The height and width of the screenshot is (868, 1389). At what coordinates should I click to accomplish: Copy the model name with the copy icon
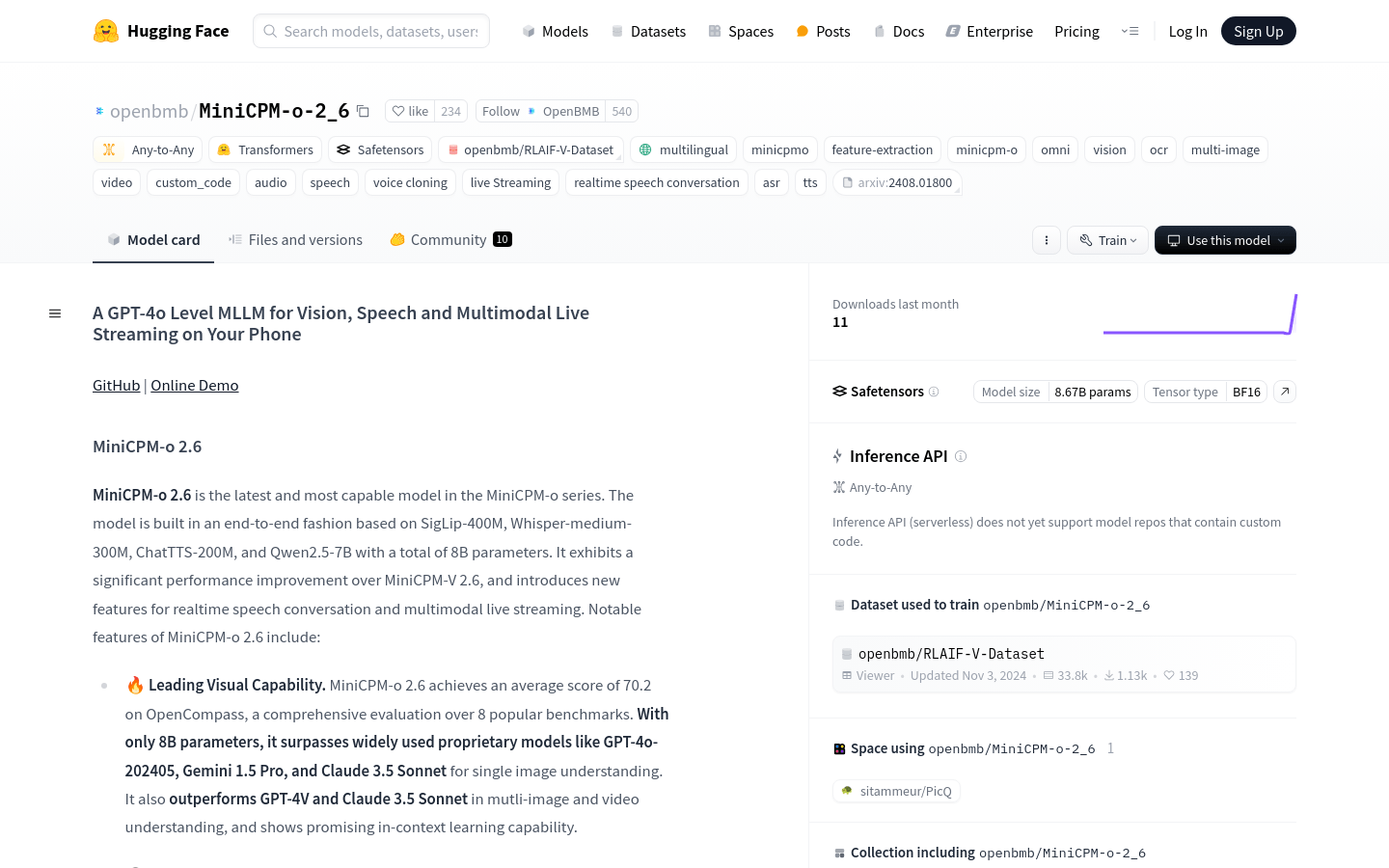pyautogui.click(x=363, y=111)
